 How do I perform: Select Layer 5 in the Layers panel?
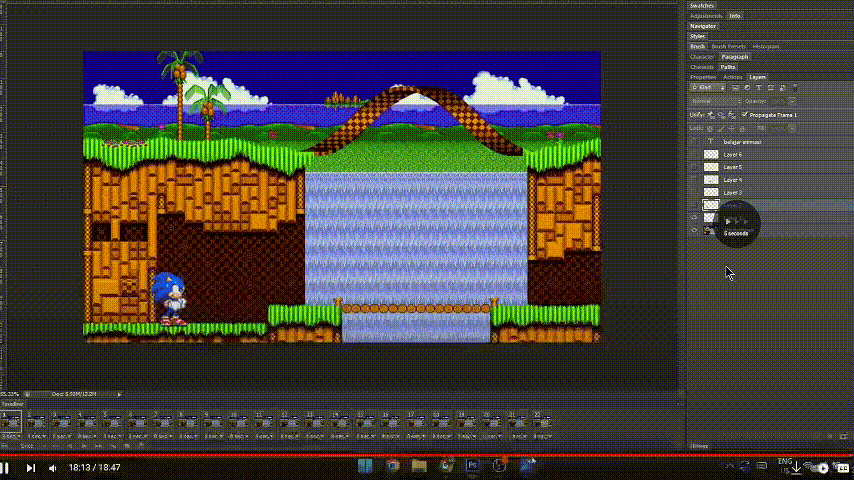coord(740,167)
